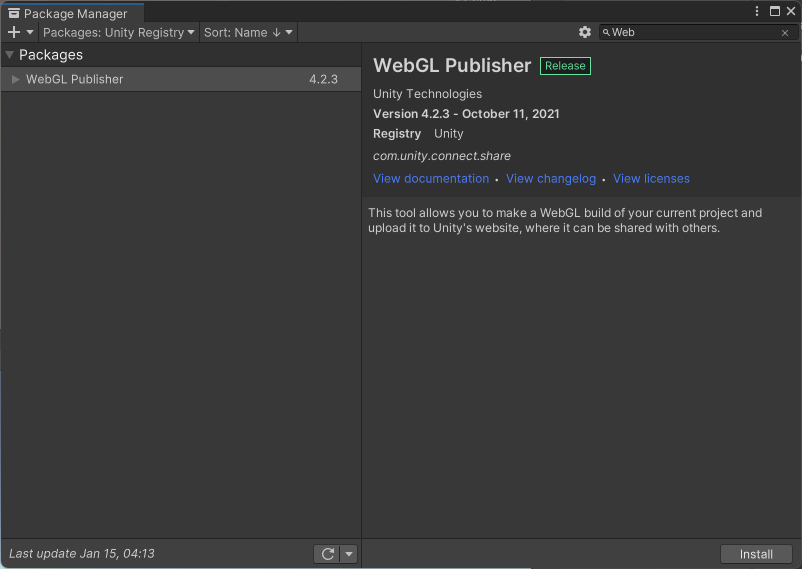Click the Install button
The image size is (802, 569).
(756, 554)
